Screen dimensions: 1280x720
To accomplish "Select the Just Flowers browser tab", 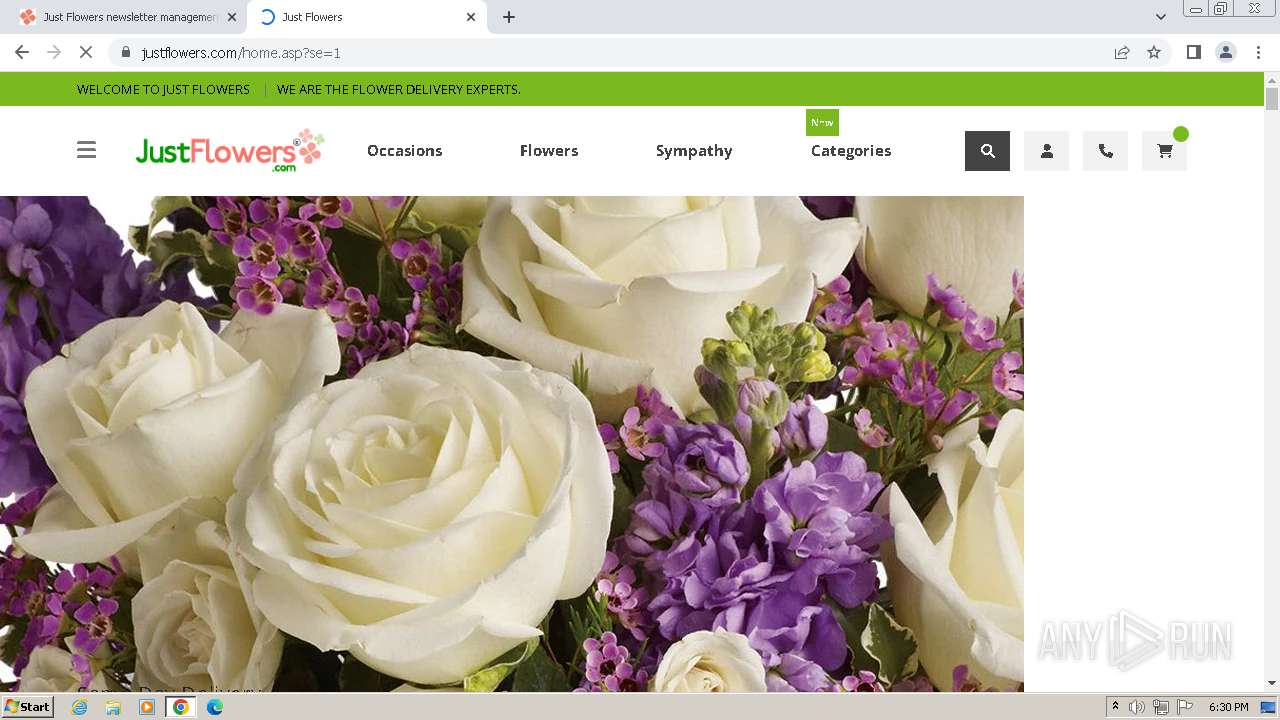I will click(364, 17).
